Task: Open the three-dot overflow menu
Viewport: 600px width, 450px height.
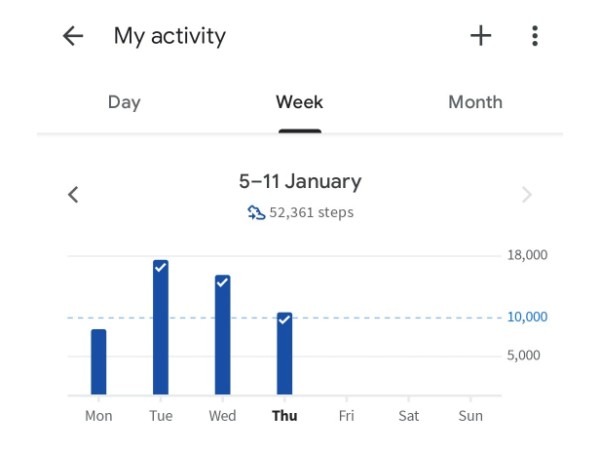Action: point(535,37)
